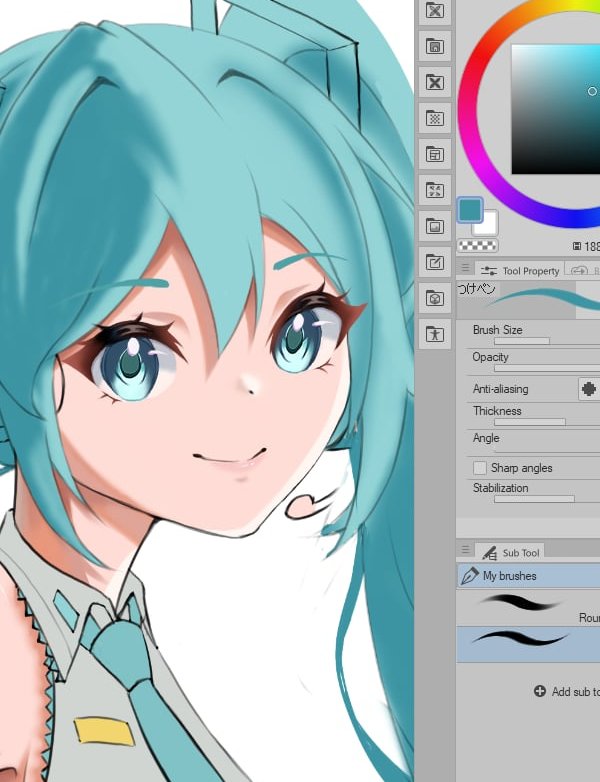Open the Sub Tool panel menu icon
This screenshot has height=782, width=600.
tap(465, 550)
